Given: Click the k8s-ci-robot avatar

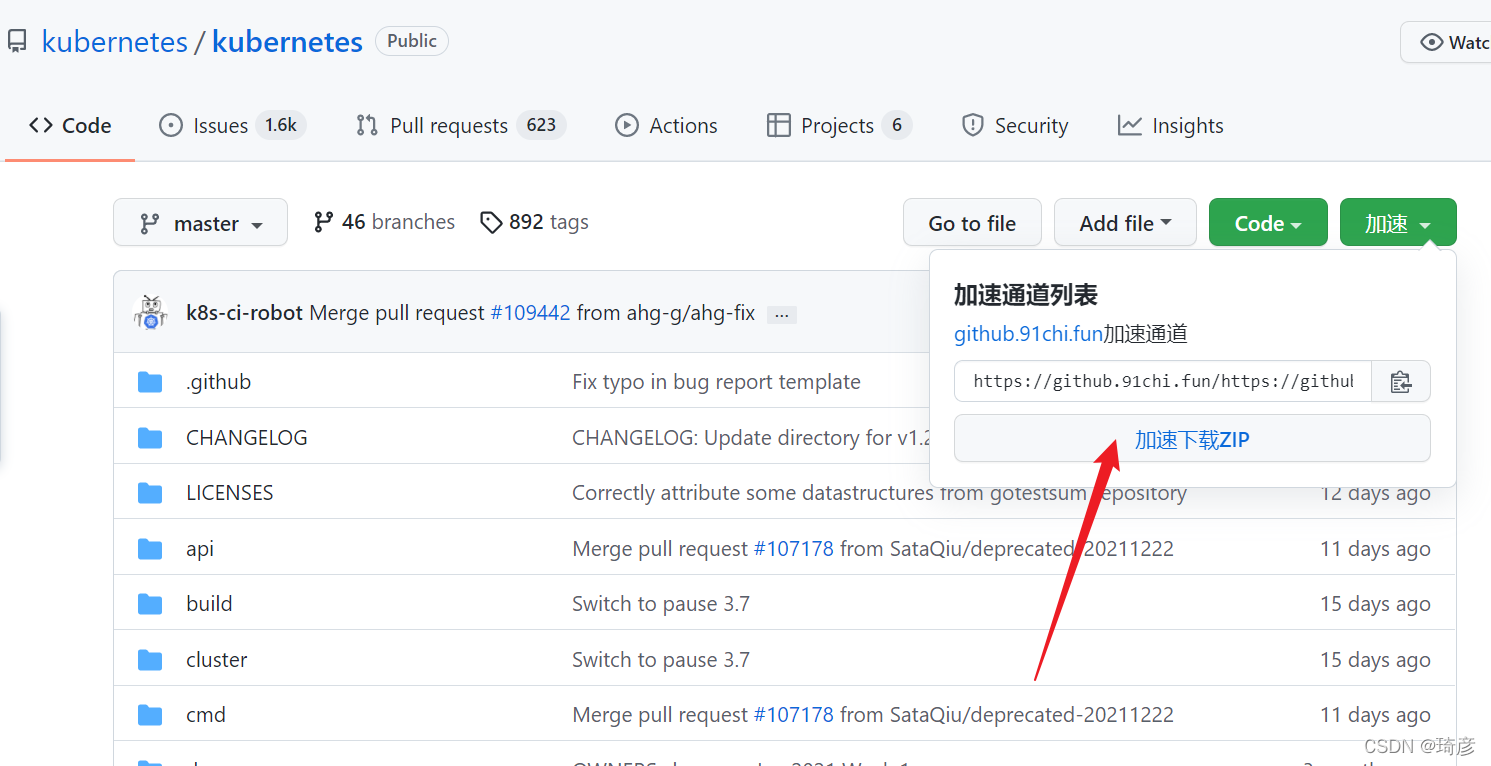Looking at the screenshot, I should [x=150, y=312].
